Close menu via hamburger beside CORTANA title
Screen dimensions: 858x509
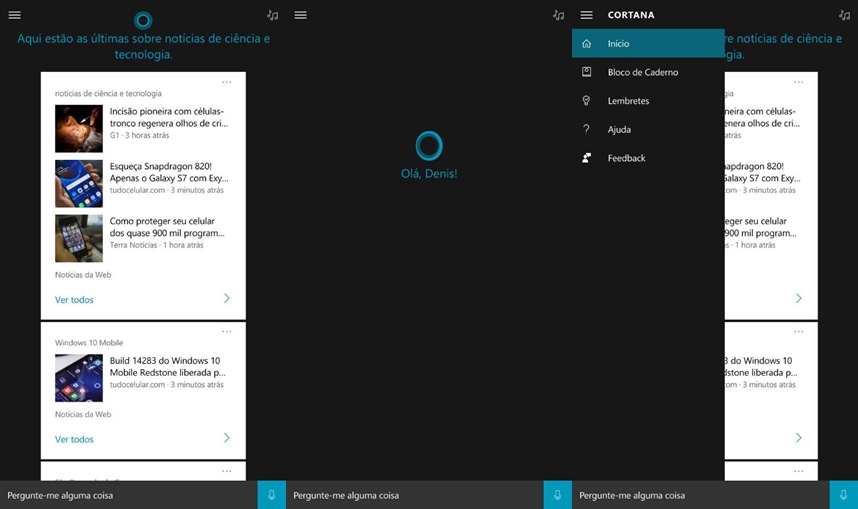[x=587, y=15]
